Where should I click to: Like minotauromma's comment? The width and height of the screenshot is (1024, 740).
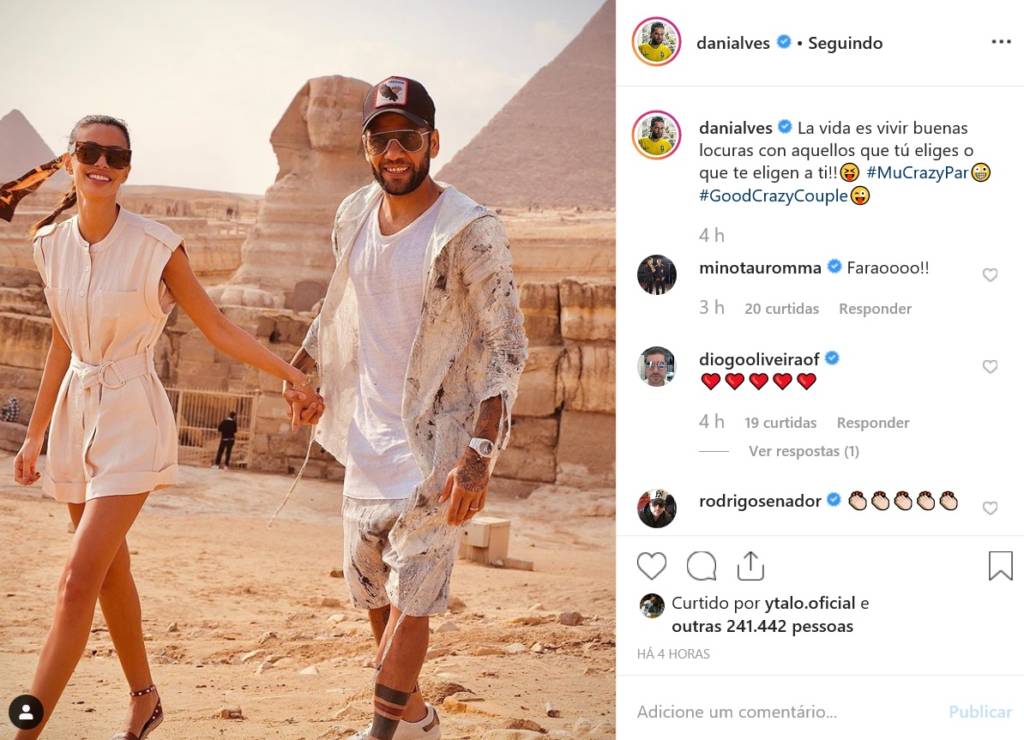(x=990, y=275)
